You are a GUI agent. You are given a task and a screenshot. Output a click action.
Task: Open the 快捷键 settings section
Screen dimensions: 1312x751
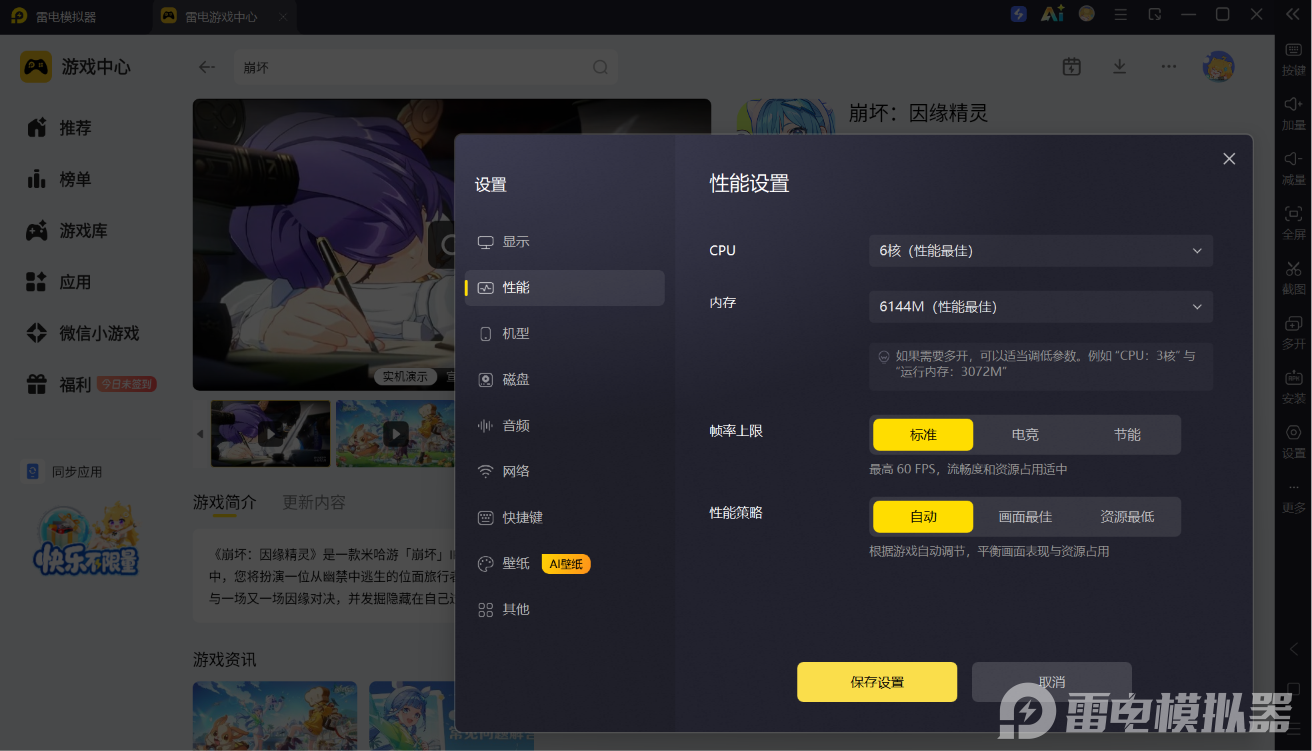[565, 518]
